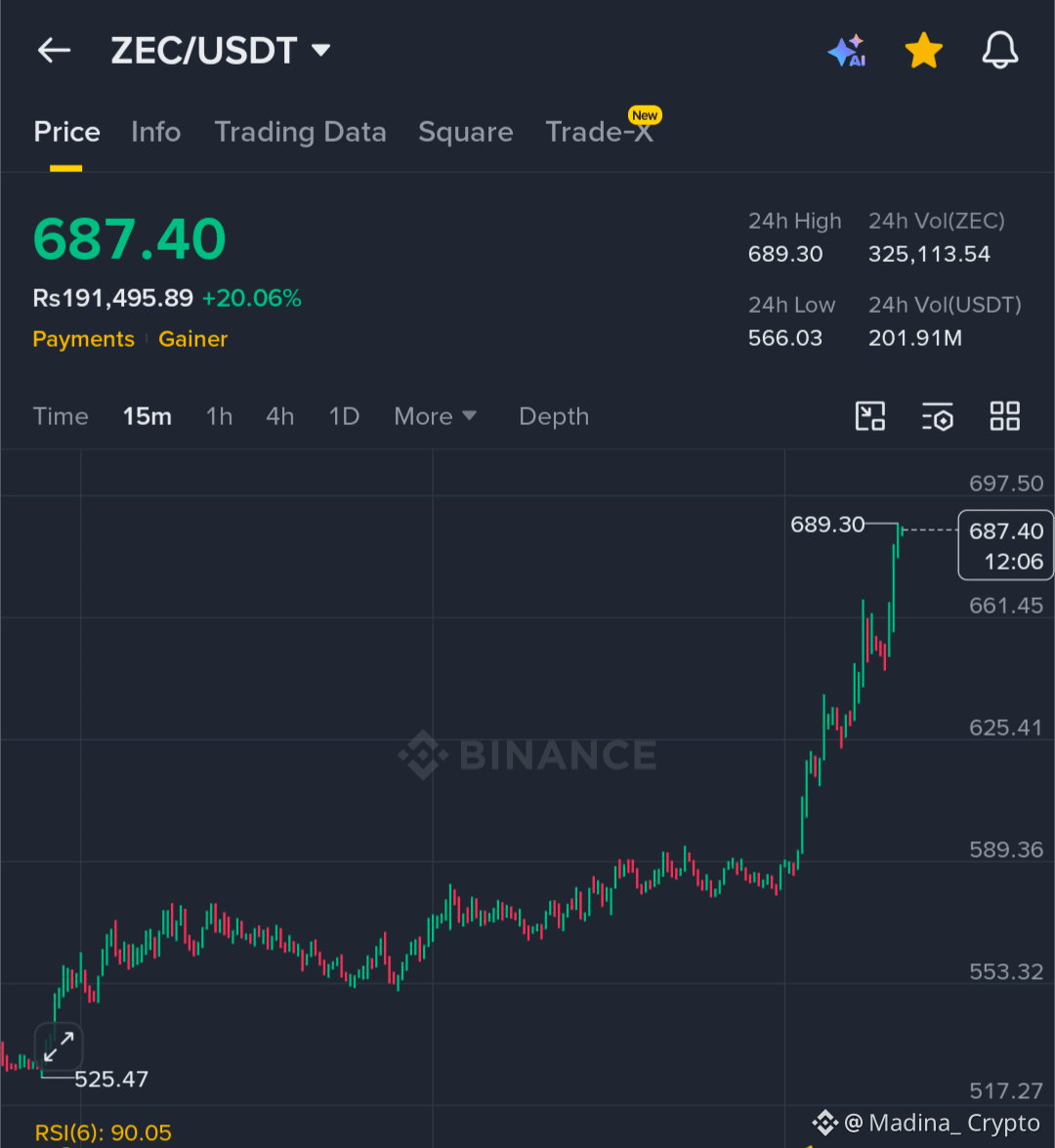Tap the RSI(6): 90.05 indicator label
Viewport: 1055px width, 1148px height.
click(x=104, y=1132)
